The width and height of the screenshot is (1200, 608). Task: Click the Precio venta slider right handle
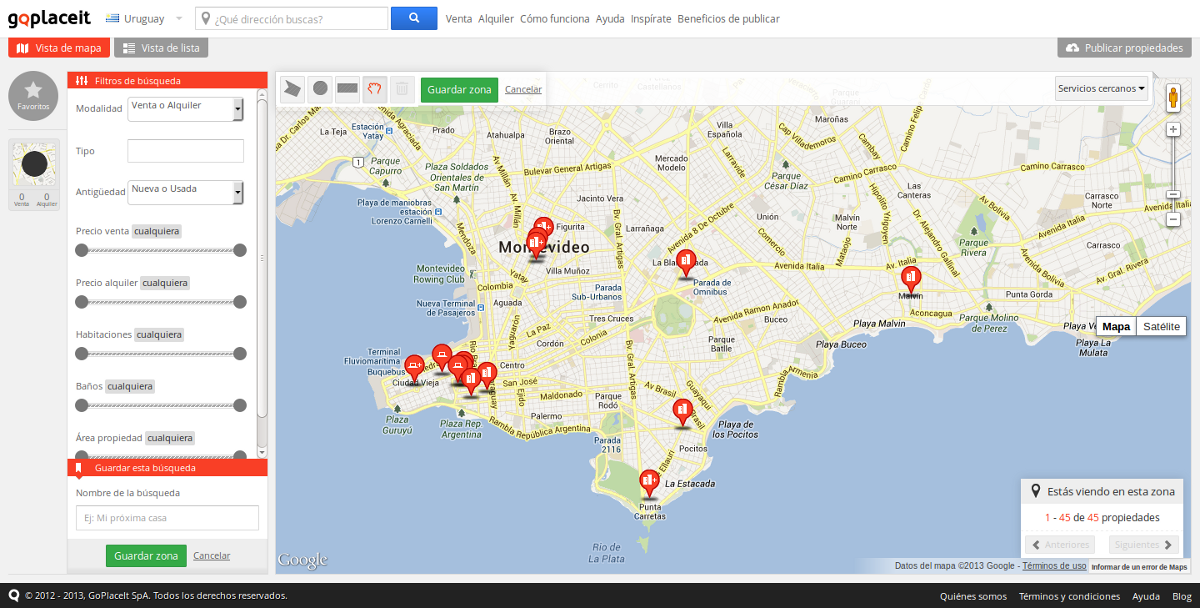(240, 250)
